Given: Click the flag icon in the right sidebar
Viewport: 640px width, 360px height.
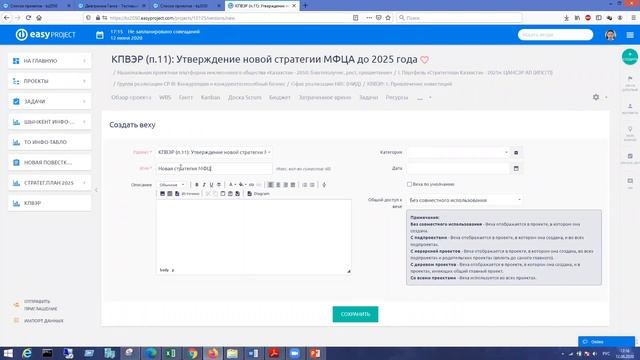Looking at the screenshot, I should click(630, 78).
